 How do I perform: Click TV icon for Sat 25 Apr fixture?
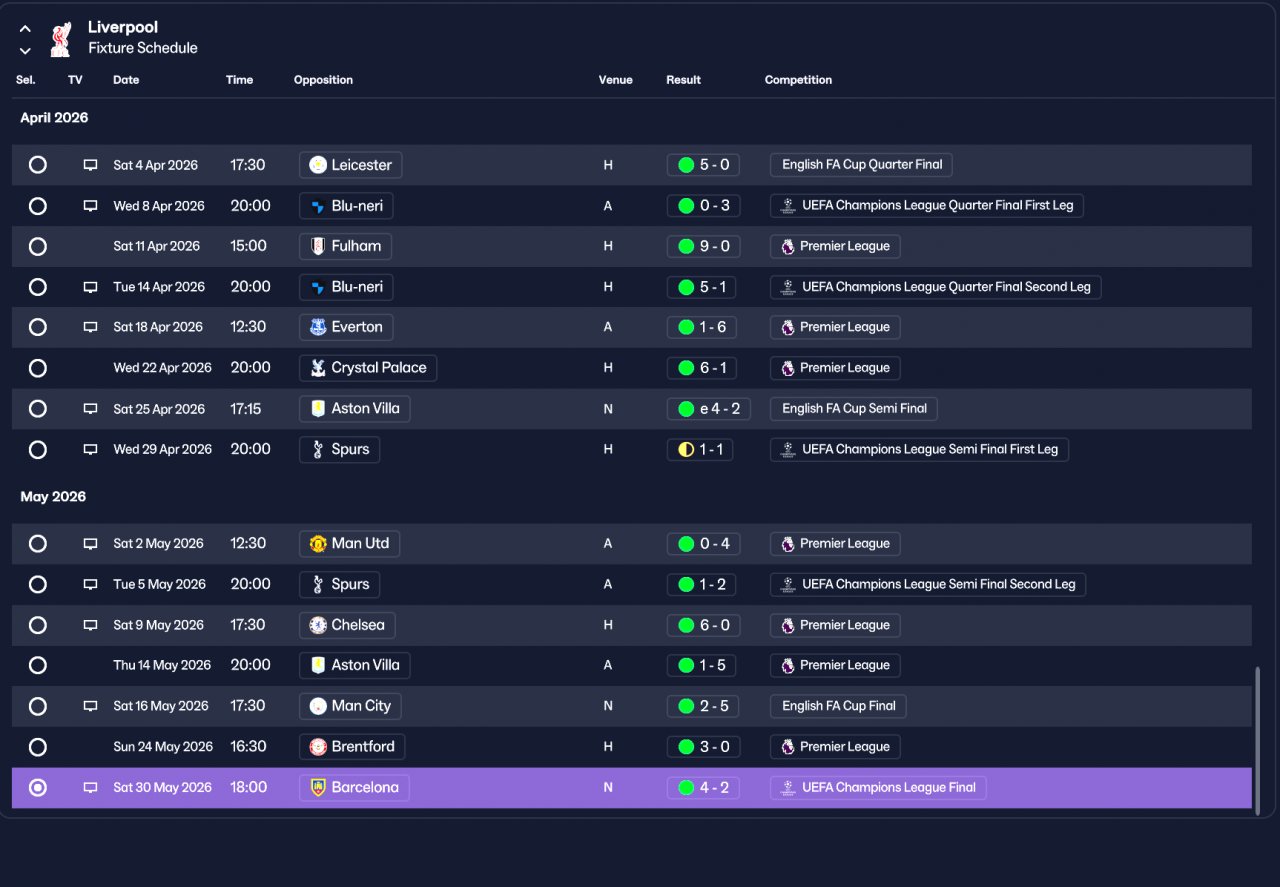point(90,409)
